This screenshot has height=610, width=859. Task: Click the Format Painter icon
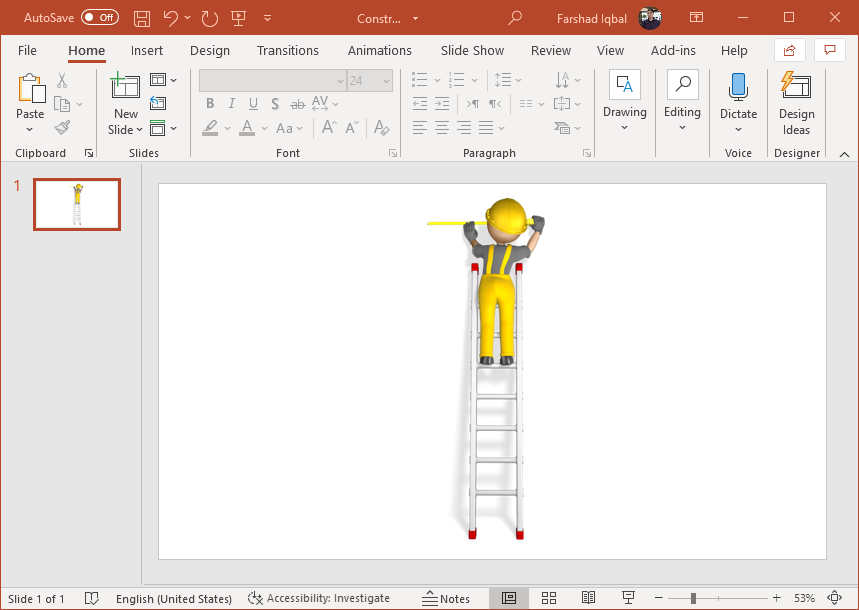tap(62, 128)
